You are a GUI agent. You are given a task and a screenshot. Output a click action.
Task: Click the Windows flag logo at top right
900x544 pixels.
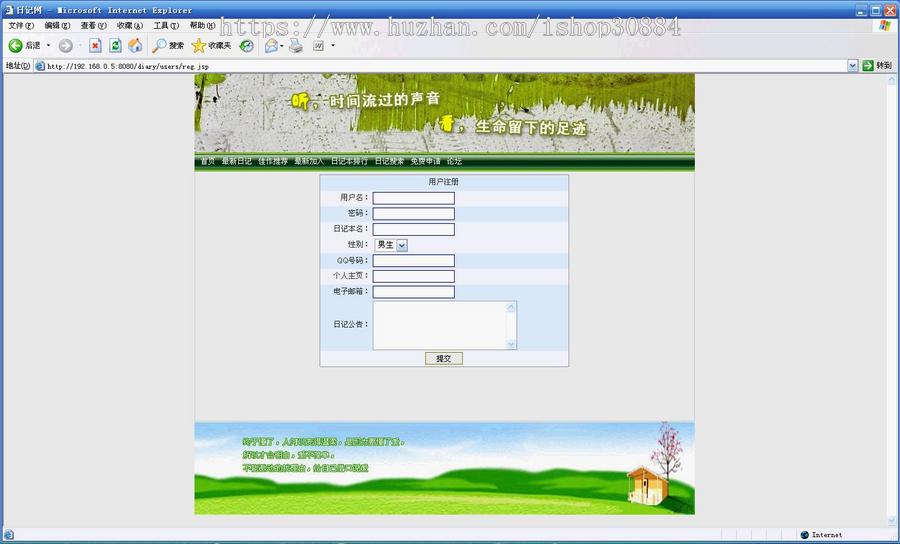[x=885, y=26]
